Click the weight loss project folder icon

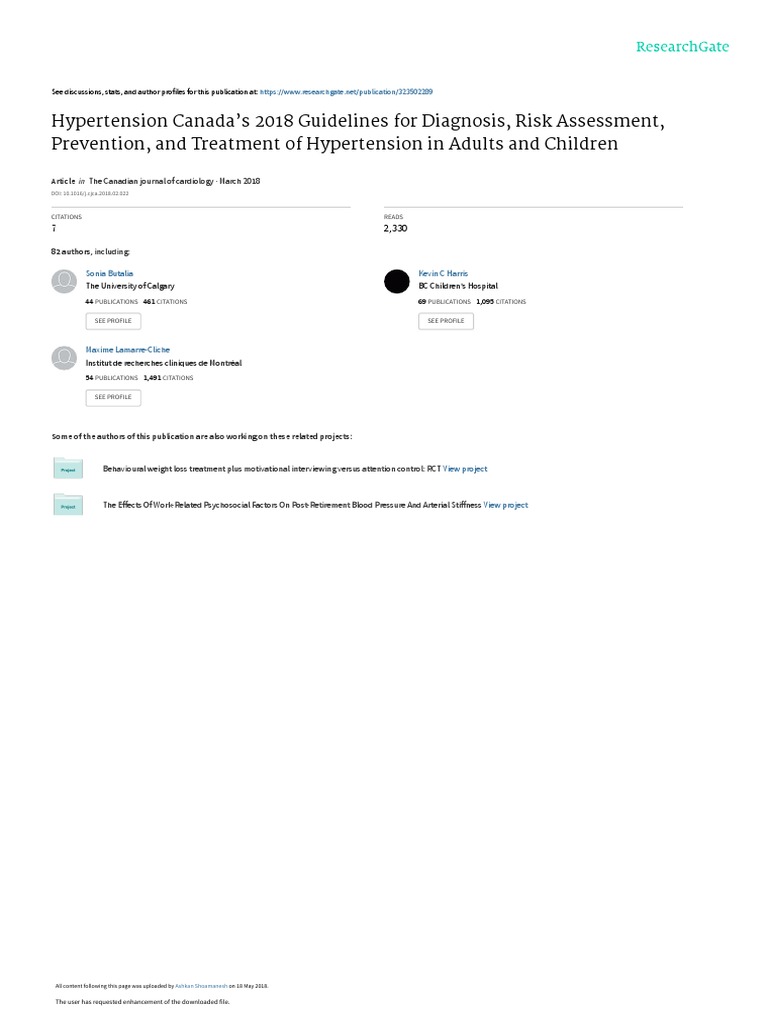pos(68,468)
